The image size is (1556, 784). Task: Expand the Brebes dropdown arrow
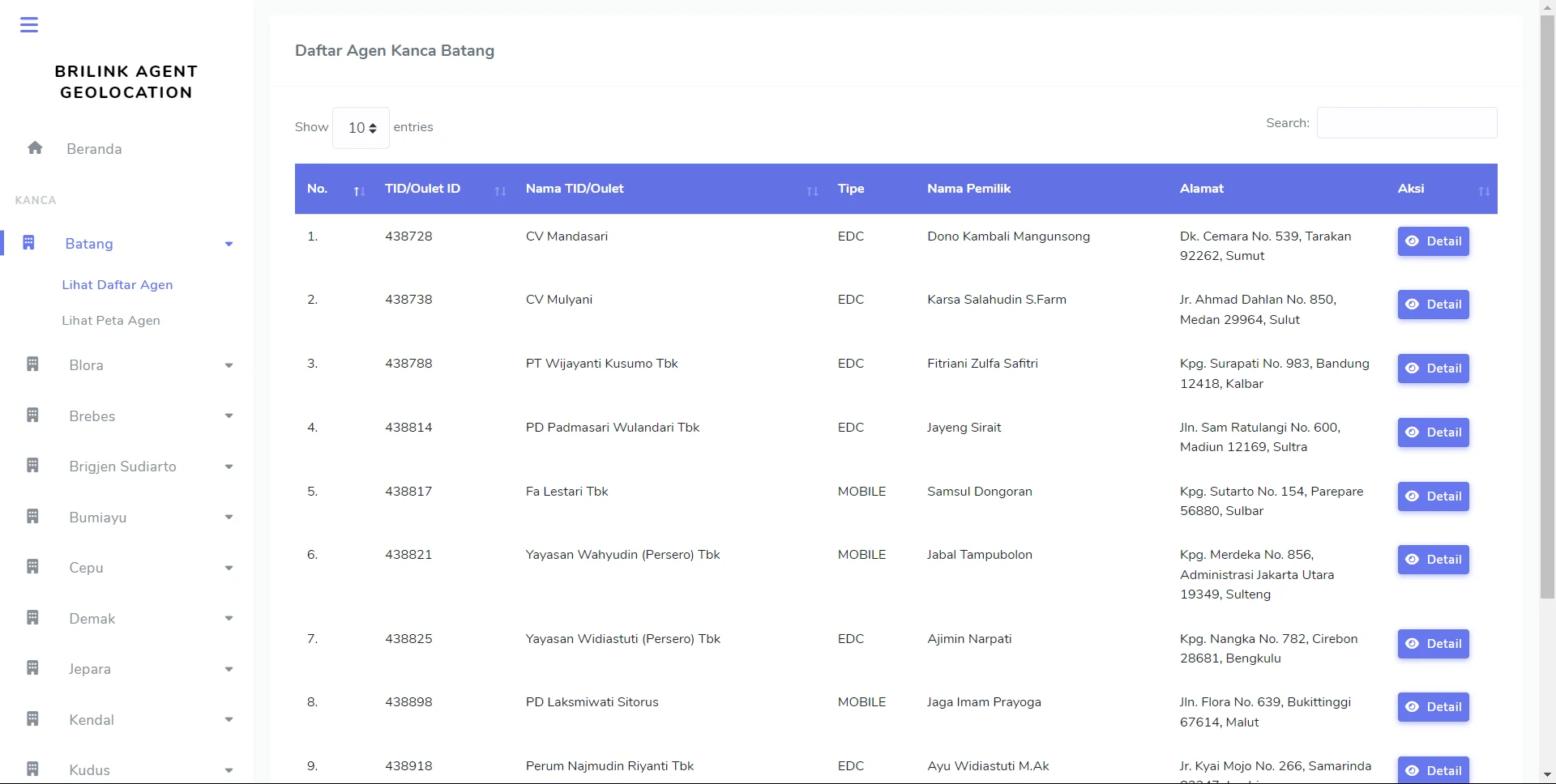229,416
